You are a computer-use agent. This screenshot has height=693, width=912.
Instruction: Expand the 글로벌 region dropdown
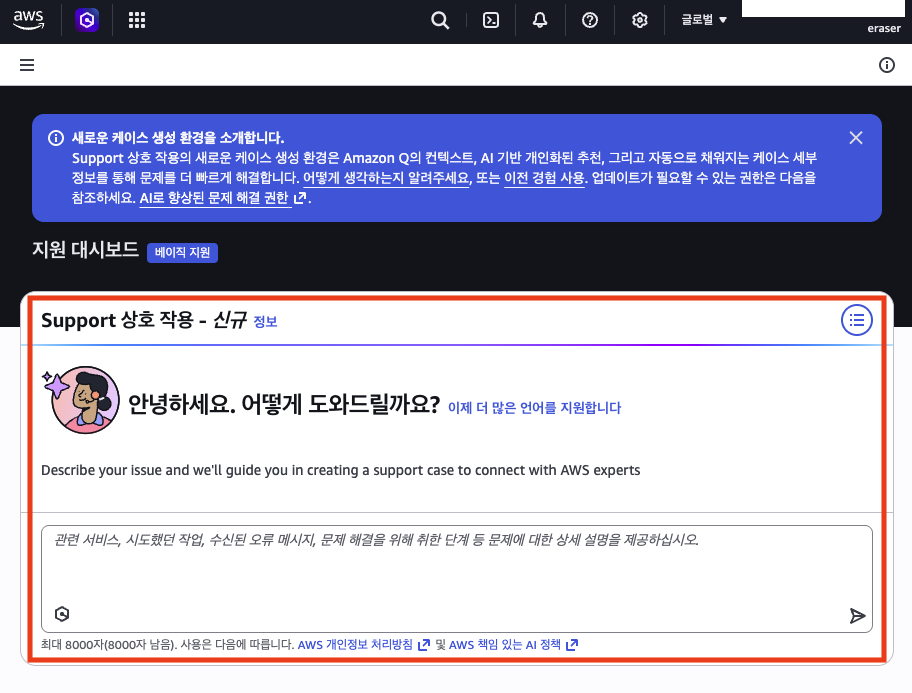tap(704, 20)
